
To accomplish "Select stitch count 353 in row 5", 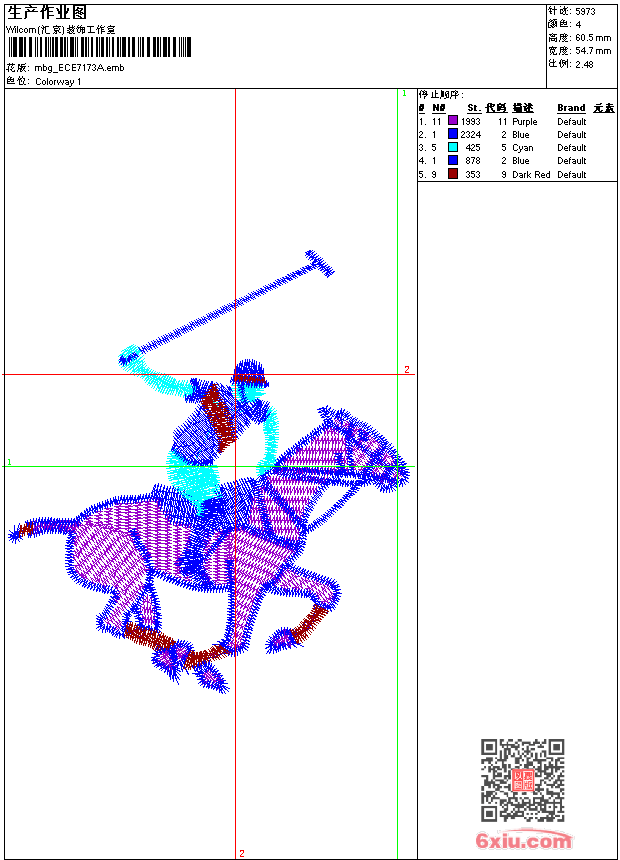I will (473, 174).
